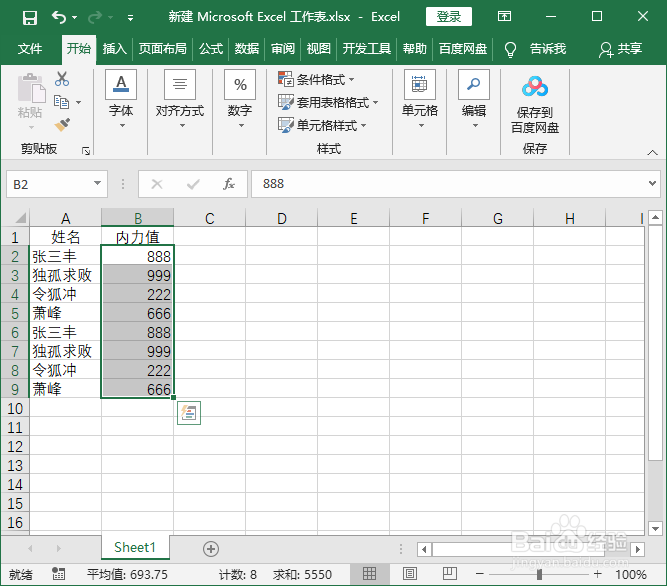Viewport: 667px width, 586px height.
Task: Switch to the 视图 tab
Action: pos(319,48)
